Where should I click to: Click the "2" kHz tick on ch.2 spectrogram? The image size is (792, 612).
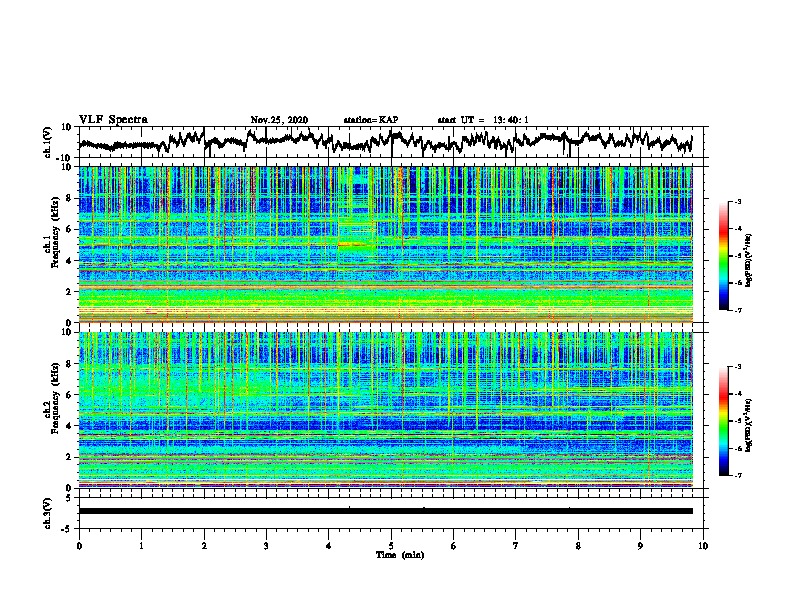point(70,457)
